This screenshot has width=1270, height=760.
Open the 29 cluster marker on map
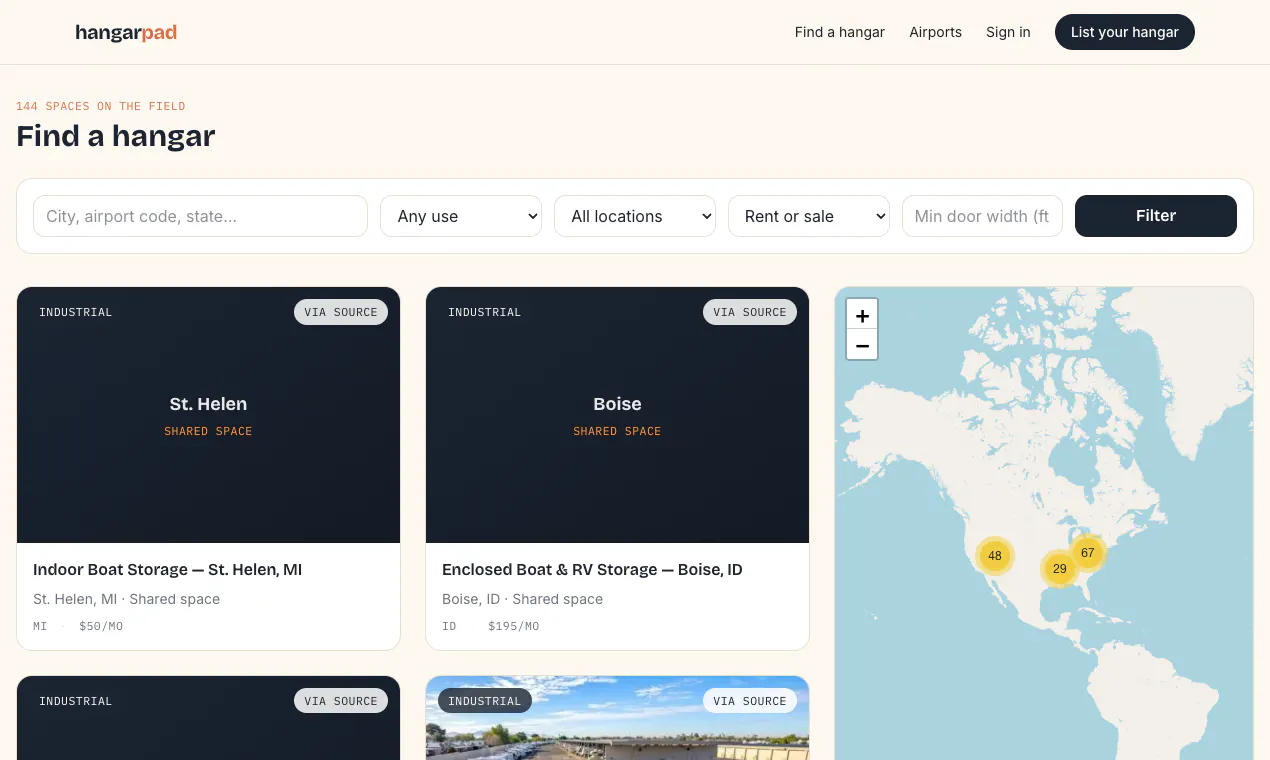click(x=1060, y=568)
